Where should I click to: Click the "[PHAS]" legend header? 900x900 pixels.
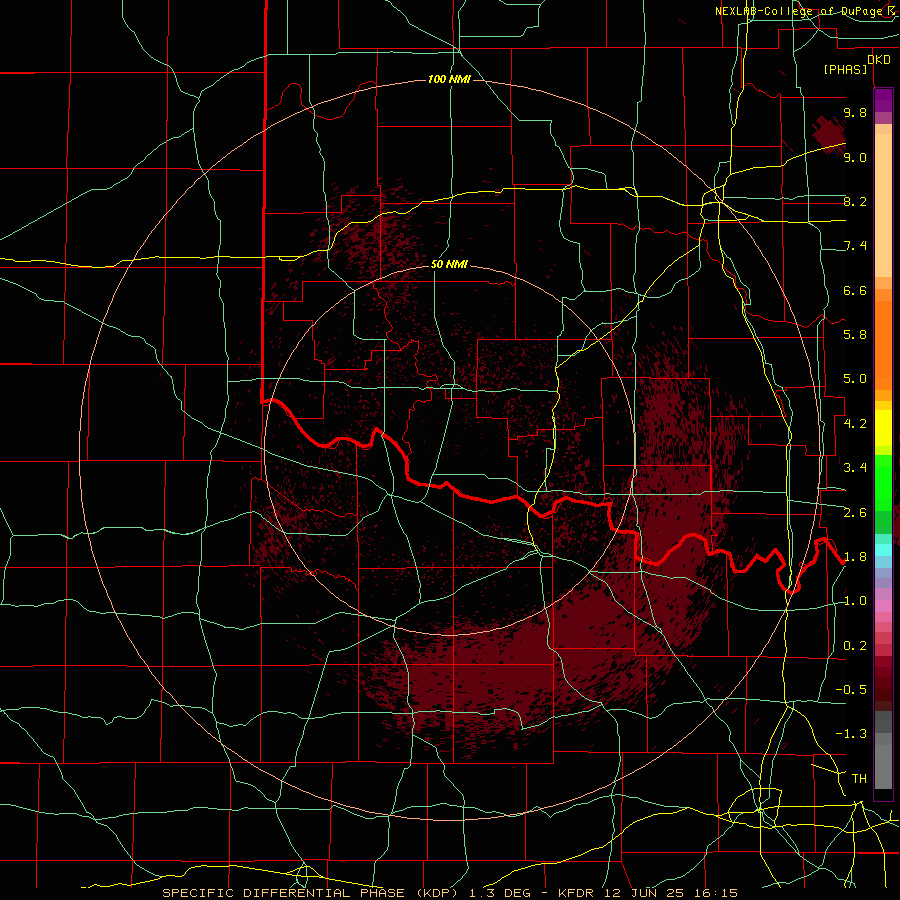(845, 69)
